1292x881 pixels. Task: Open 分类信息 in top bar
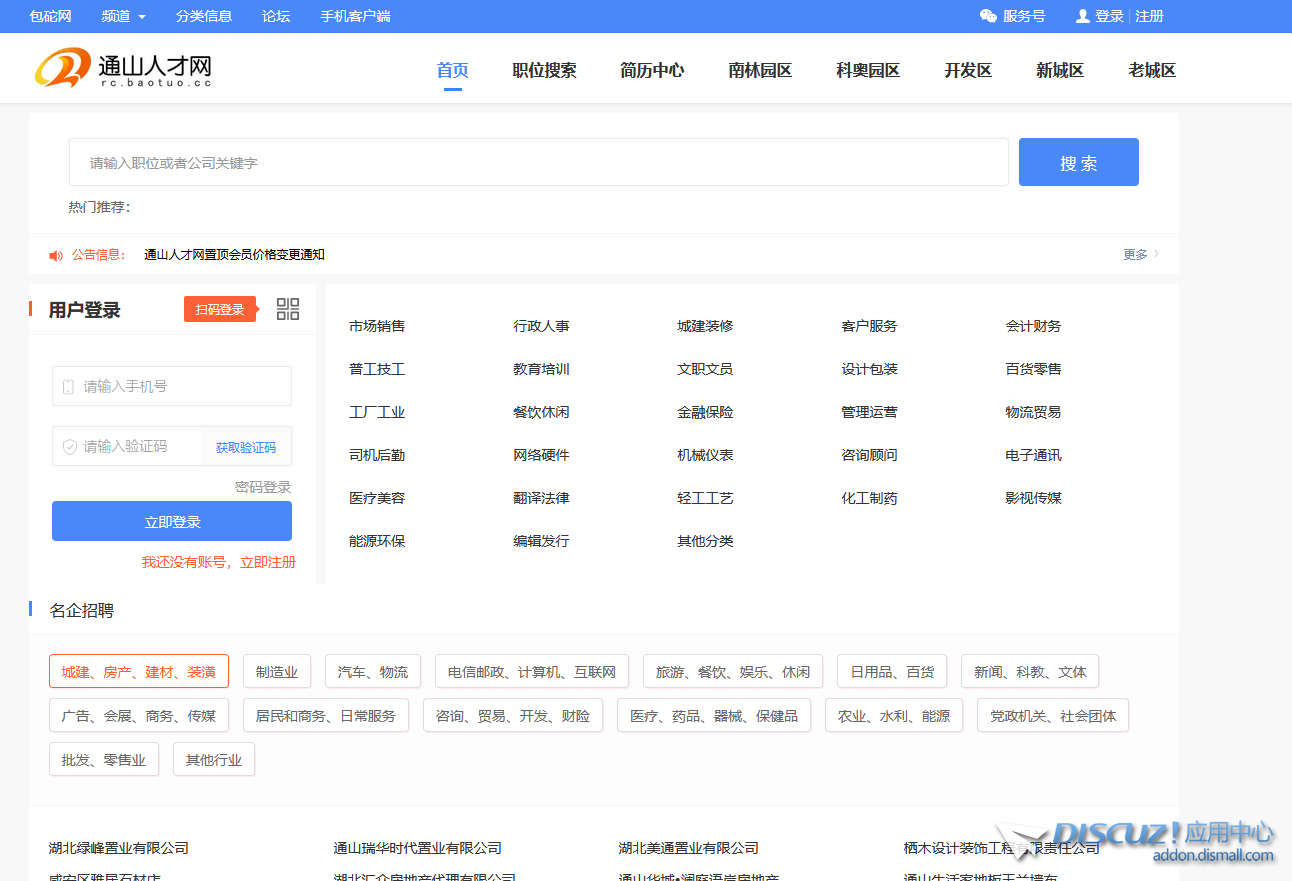(204, 16)
